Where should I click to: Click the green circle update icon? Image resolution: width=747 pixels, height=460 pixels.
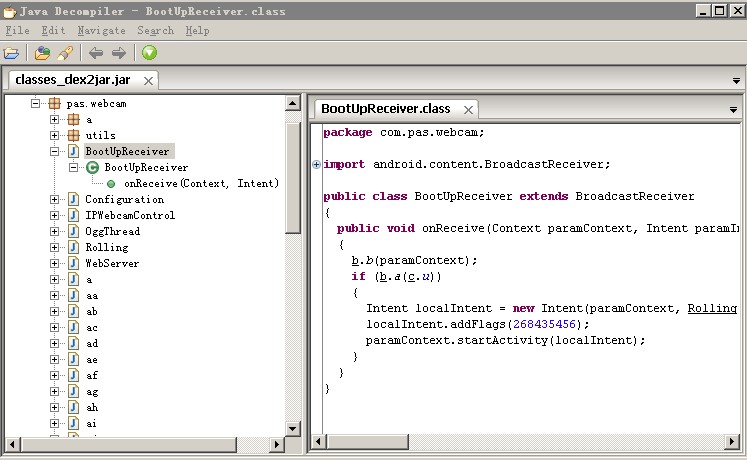149,53
